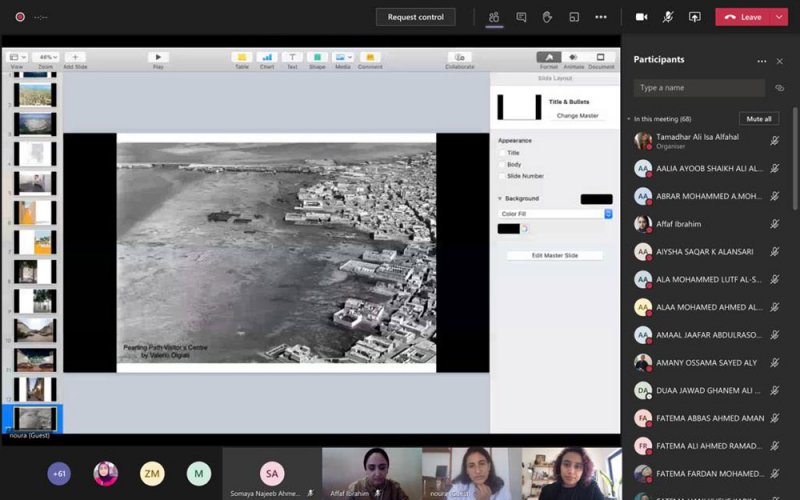Open the Color Fill dropdown
The width and height of the screenshot is (800, 500).
tap(555, 214)
